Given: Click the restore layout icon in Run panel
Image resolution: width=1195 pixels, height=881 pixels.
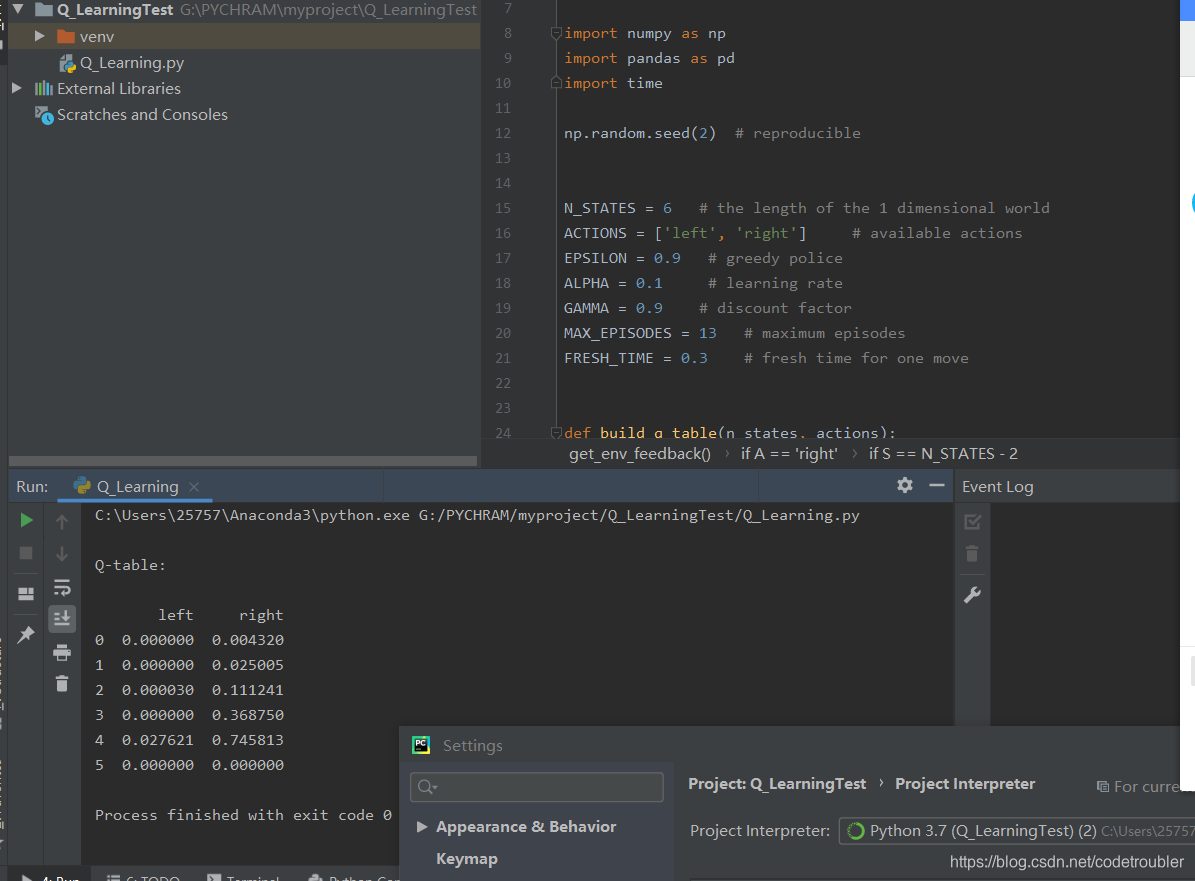Looking at the screenshot, I should coord(26,594).
